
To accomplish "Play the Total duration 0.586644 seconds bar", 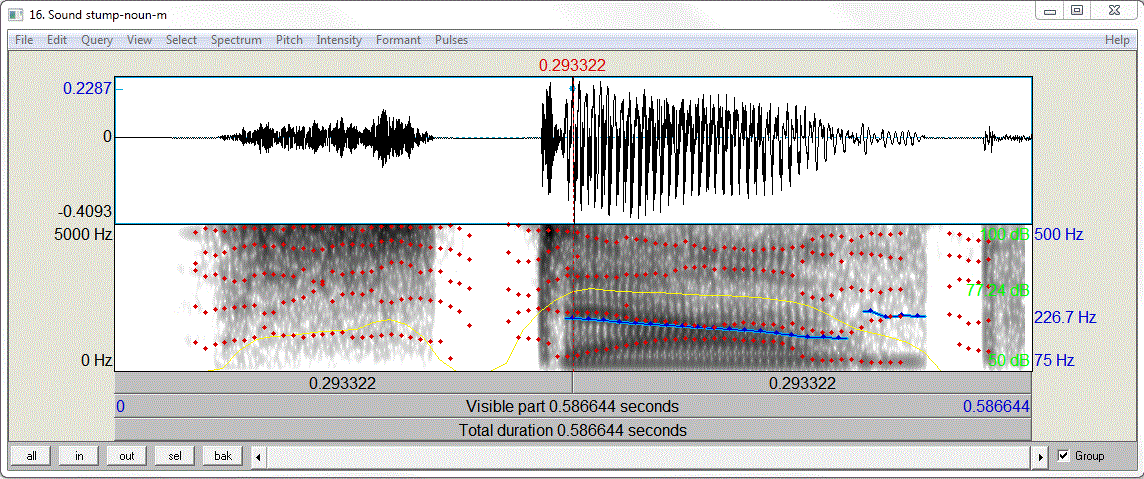I will [x=573, y=430].
